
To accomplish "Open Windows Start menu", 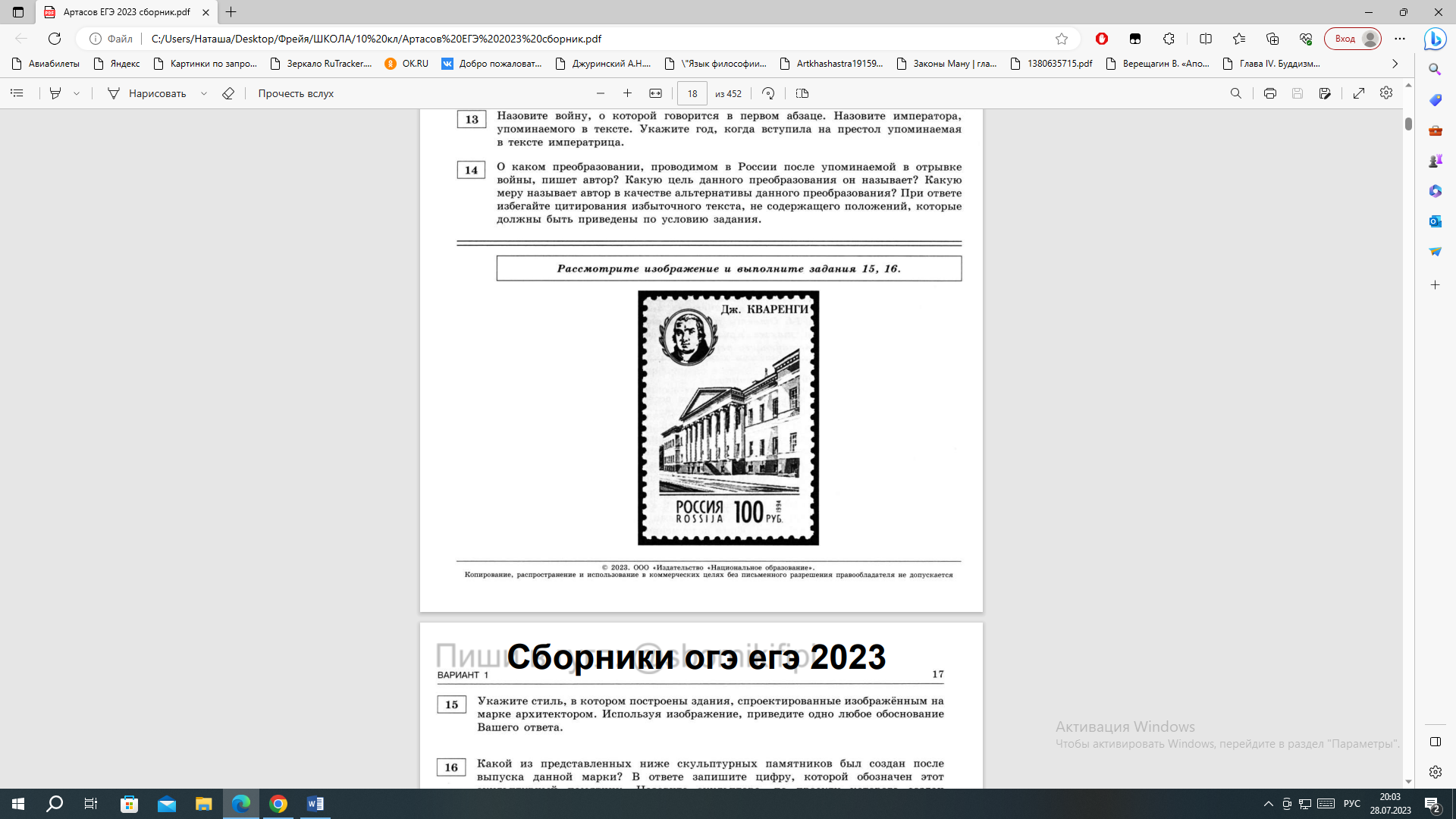I will coord(18,804).
